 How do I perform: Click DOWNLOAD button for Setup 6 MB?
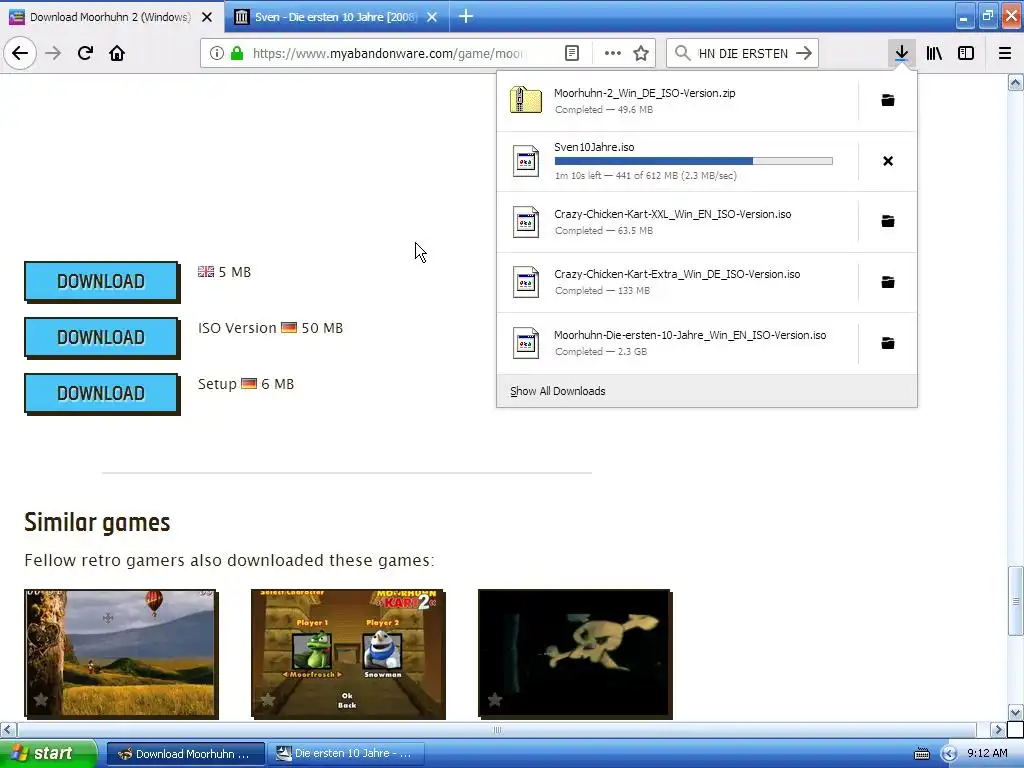click(x=101, y=394)
